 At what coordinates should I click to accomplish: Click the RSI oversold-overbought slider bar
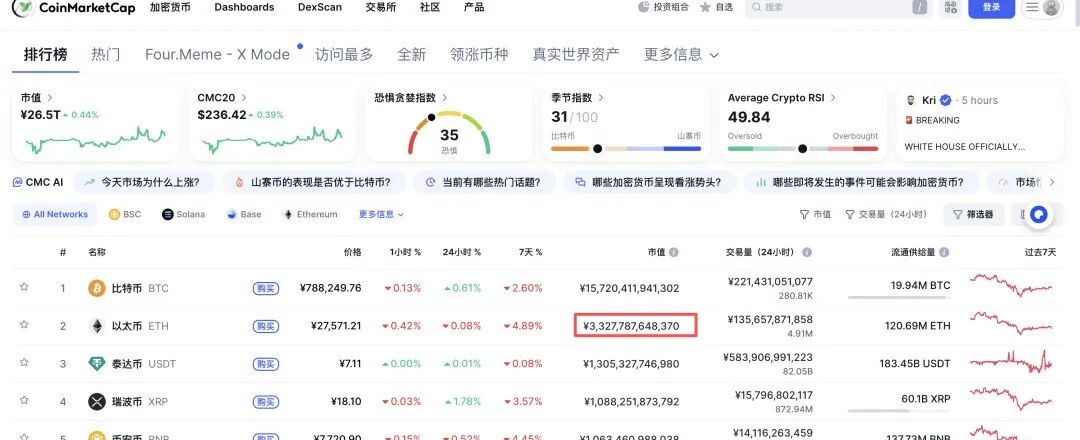coord(802,148)
